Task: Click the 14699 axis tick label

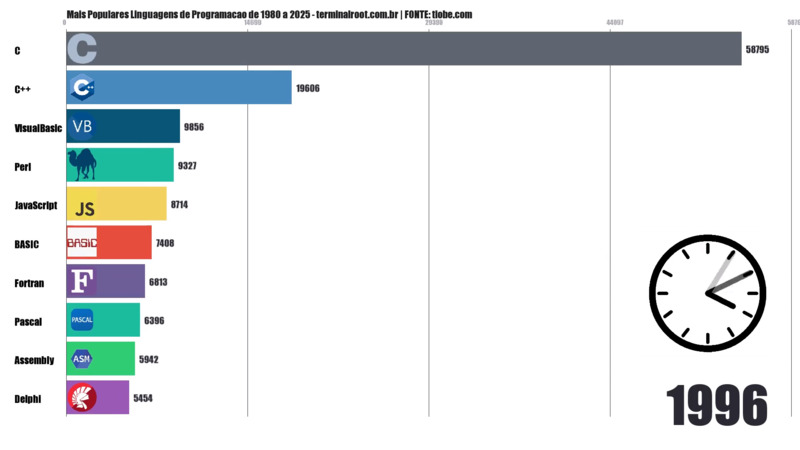Action: click(253, 23)
